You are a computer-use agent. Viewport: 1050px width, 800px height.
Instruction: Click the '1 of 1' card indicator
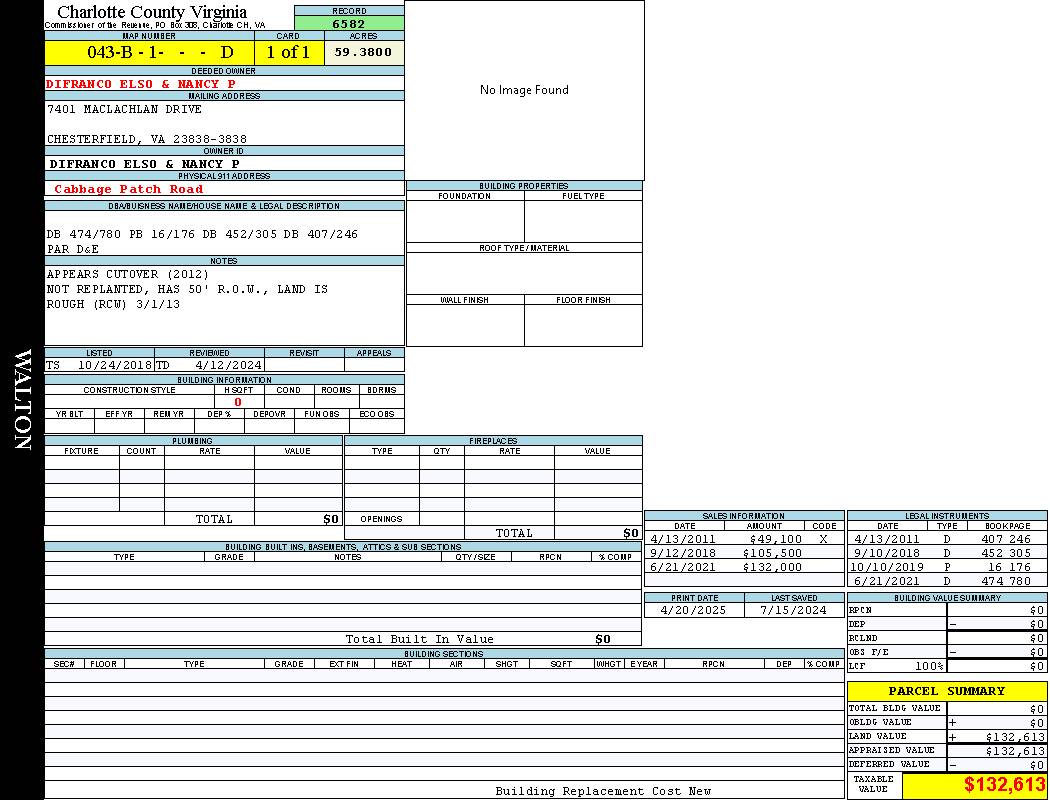point(288,52)
